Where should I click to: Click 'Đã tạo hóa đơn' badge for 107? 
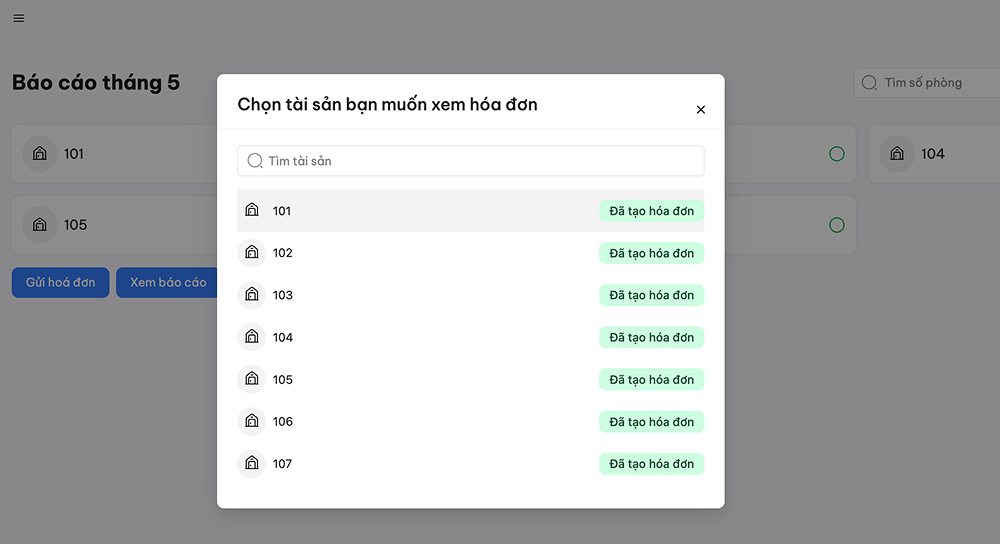[651, 464]
